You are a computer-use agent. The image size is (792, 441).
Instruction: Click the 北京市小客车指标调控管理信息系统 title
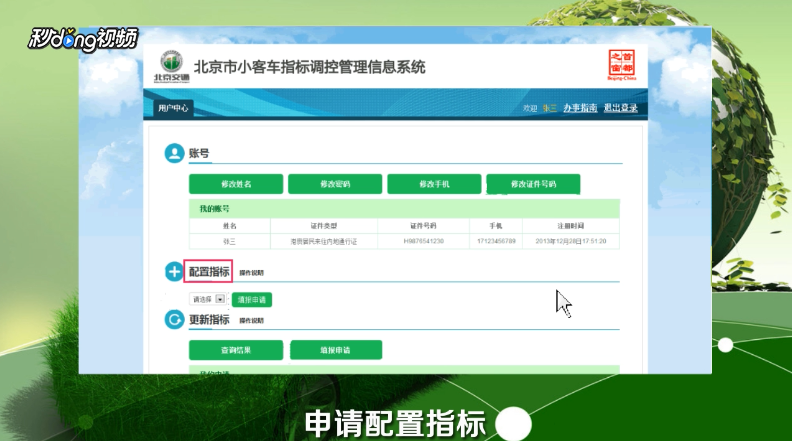tap(310, 67)
